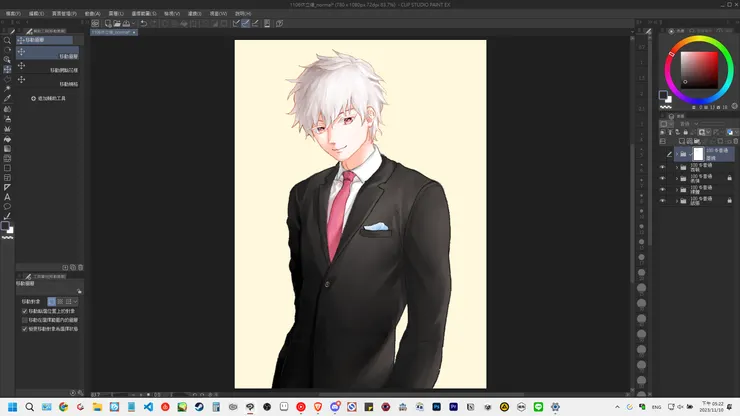Screen dimensions: 740x416
Task: Select 移動網點花樣 sub tool
Action: [x=47, y=68]
